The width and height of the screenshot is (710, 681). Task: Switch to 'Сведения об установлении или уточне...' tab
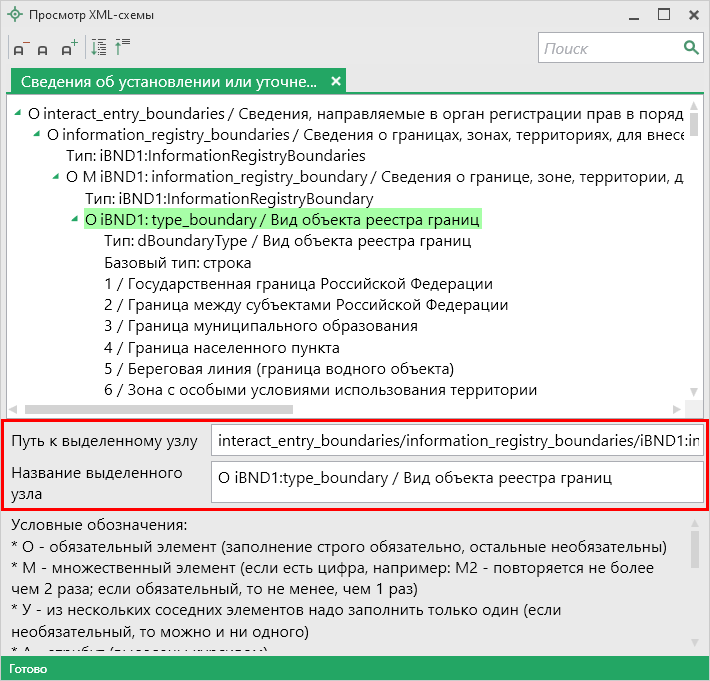[x=168, y=81]
